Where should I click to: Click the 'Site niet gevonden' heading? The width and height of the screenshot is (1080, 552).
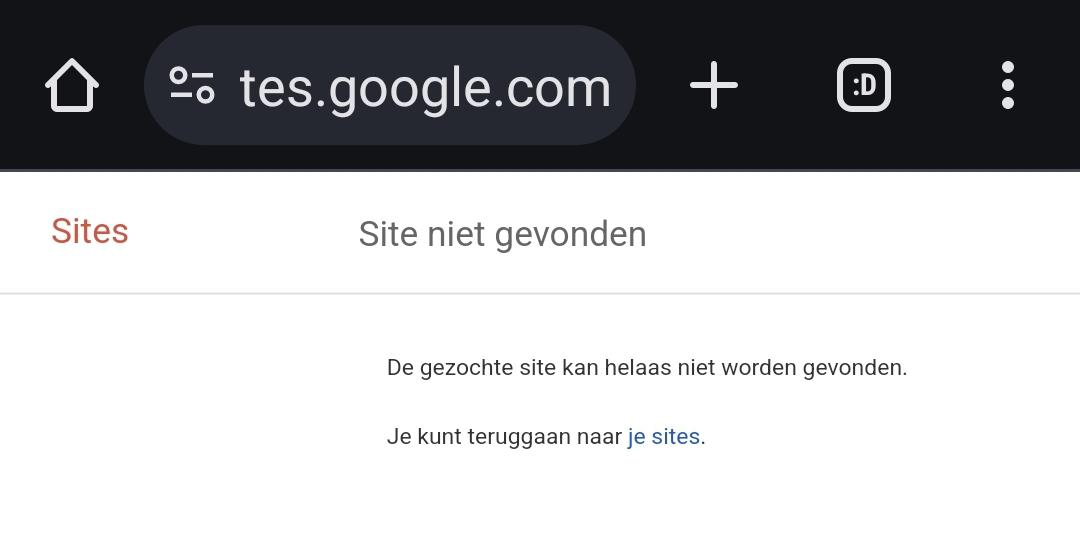[x=502, y=234]
